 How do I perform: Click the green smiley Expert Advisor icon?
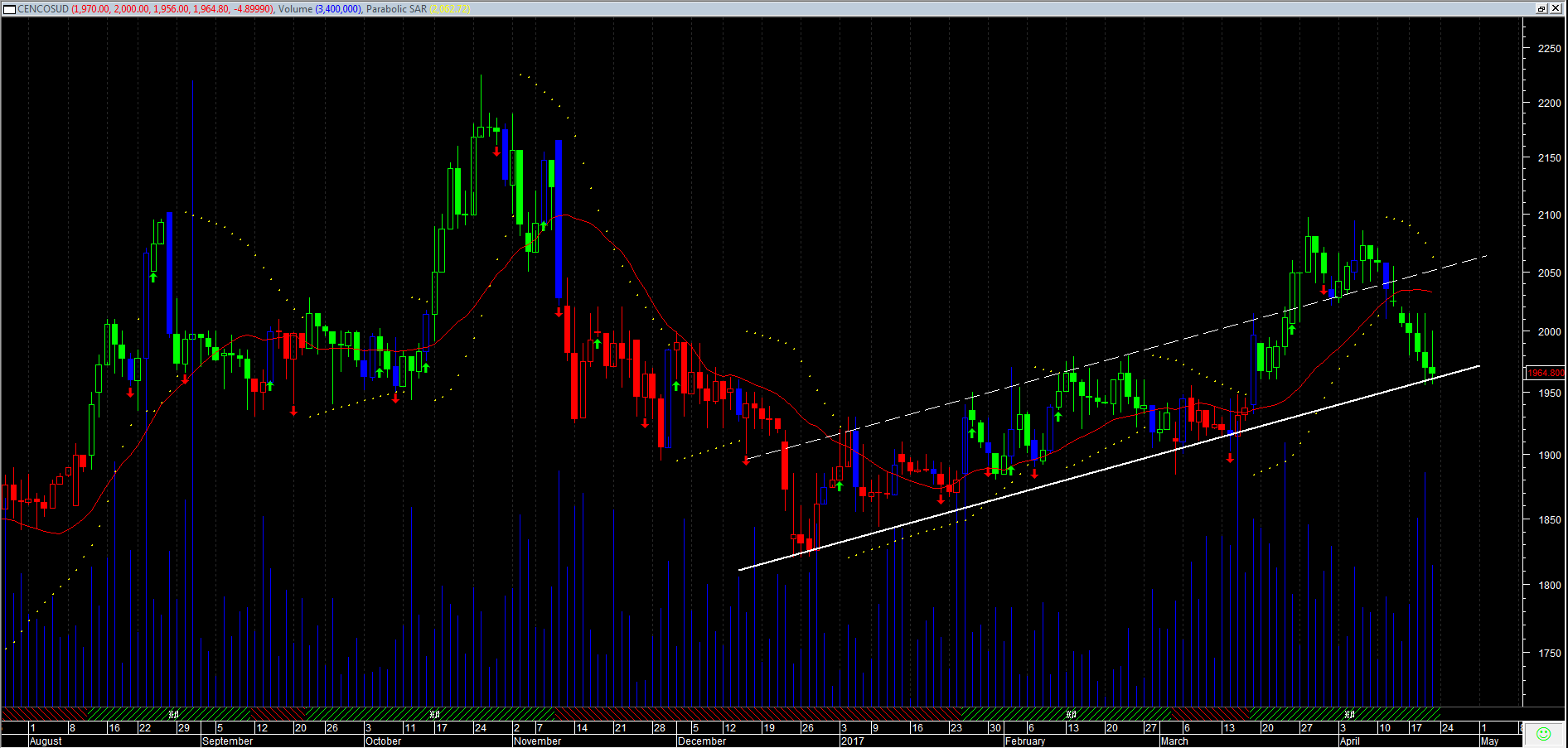coord(1543,734)
